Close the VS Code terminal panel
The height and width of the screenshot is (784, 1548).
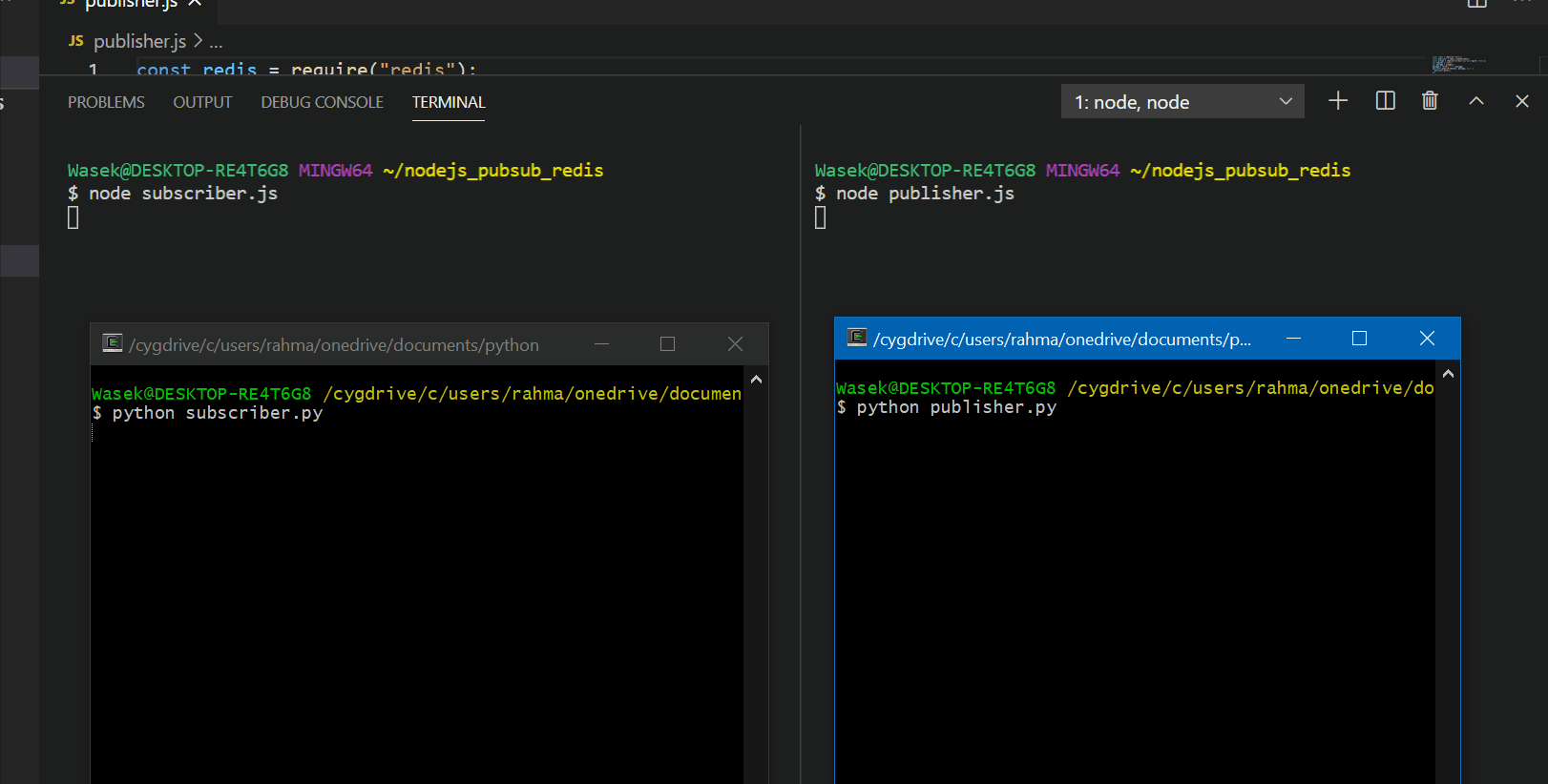(1522, 101)
